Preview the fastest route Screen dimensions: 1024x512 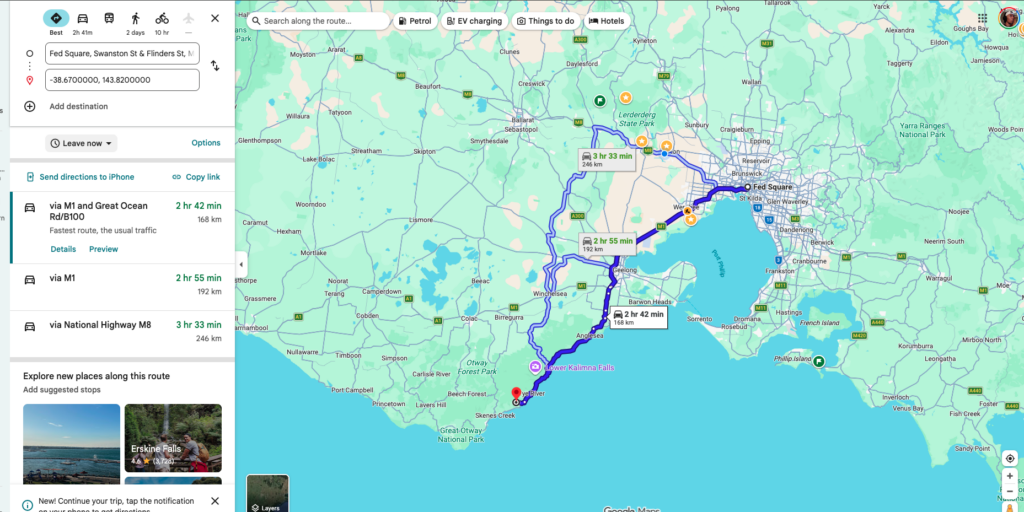coord(104,249)
